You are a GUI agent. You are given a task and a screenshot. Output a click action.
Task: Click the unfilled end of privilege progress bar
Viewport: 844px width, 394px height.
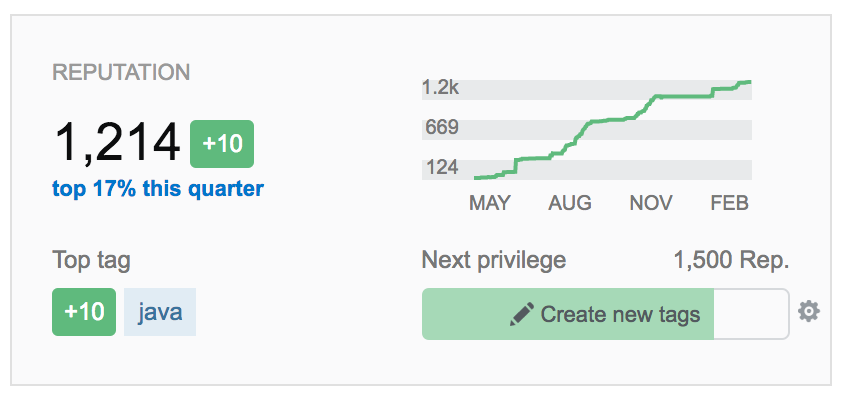pyautogui.click(x=751, y=314)
